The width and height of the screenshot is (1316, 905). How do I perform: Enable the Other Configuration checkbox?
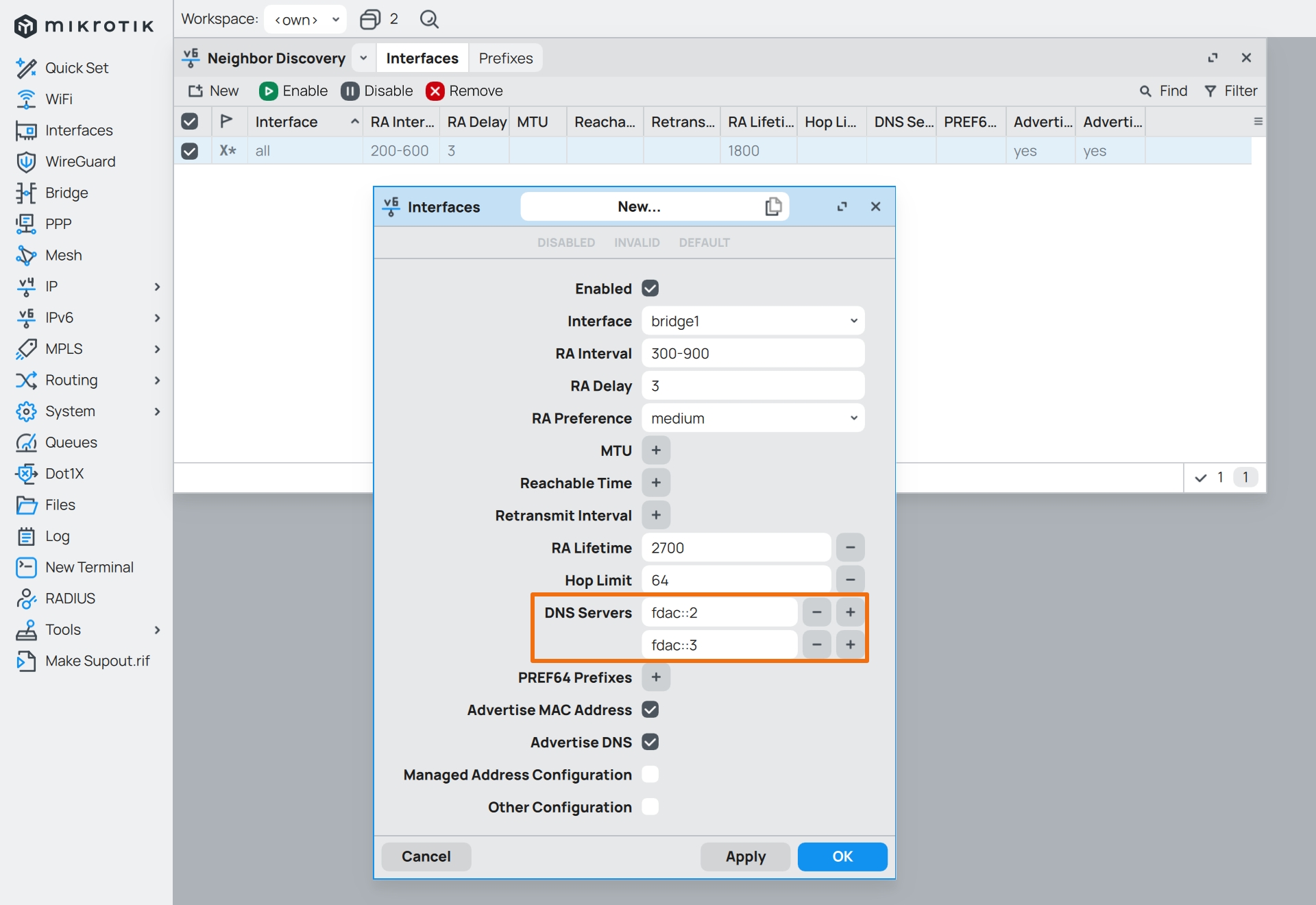650,807
